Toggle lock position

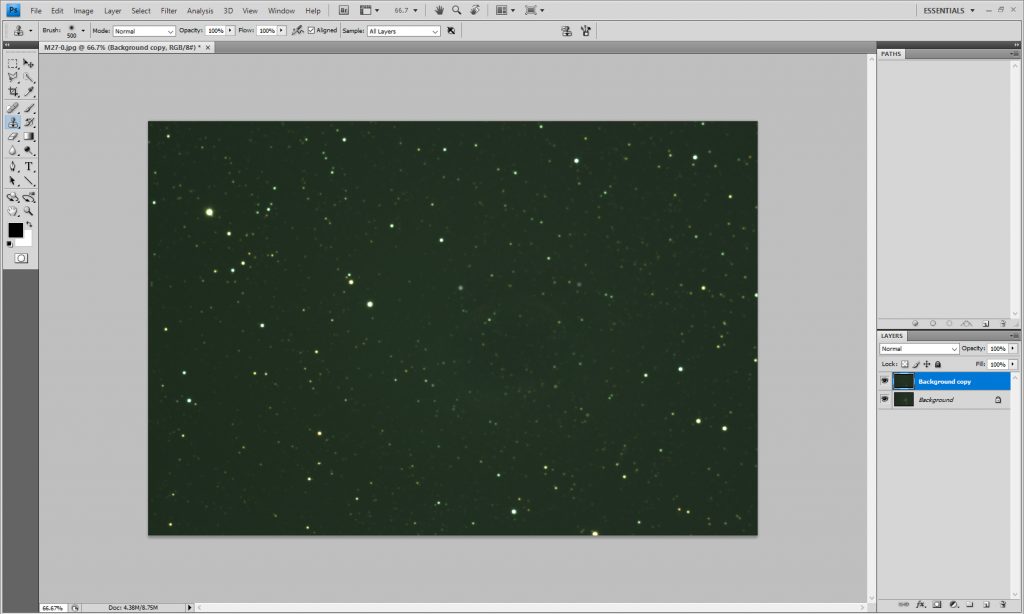point(927,364)
